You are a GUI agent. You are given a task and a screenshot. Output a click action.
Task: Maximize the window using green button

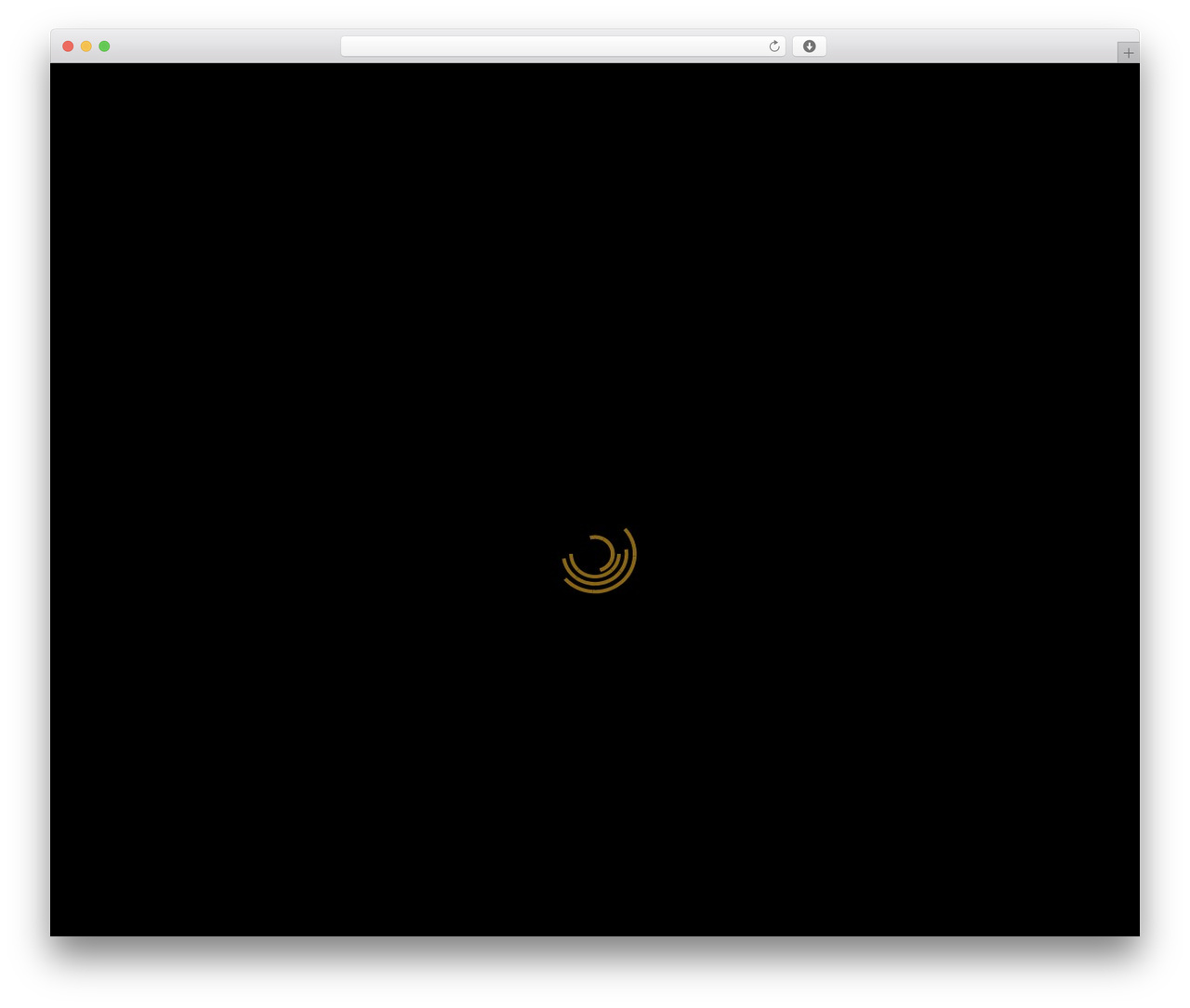(x=104, y=46)
